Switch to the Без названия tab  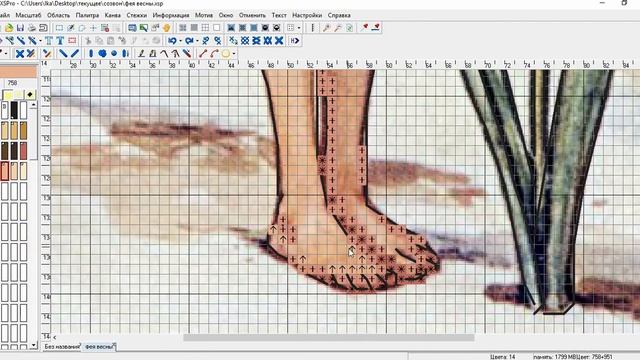pos(62,347)
